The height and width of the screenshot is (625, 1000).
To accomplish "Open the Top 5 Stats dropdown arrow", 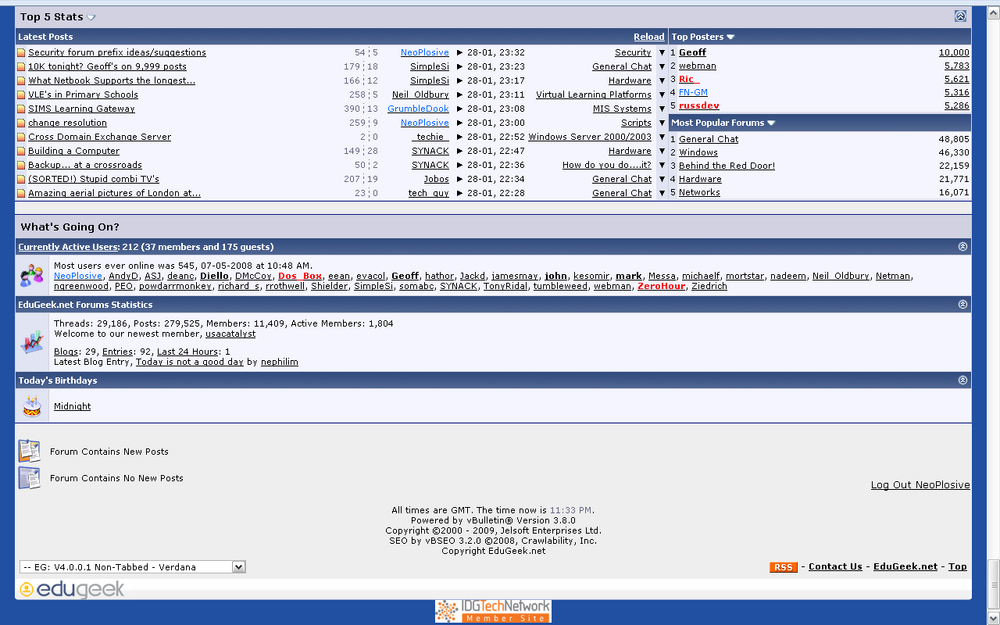I will (91, 17).
